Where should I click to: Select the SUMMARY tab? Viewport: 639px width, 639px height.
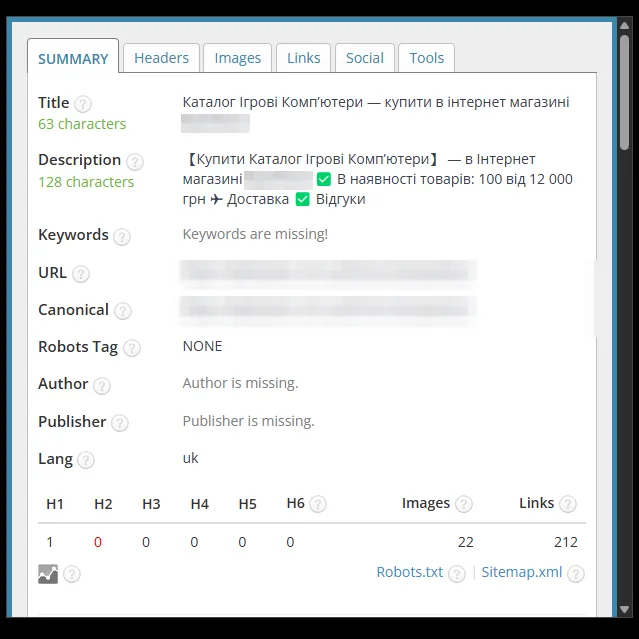pyautogui.click(x=73, y=57)
